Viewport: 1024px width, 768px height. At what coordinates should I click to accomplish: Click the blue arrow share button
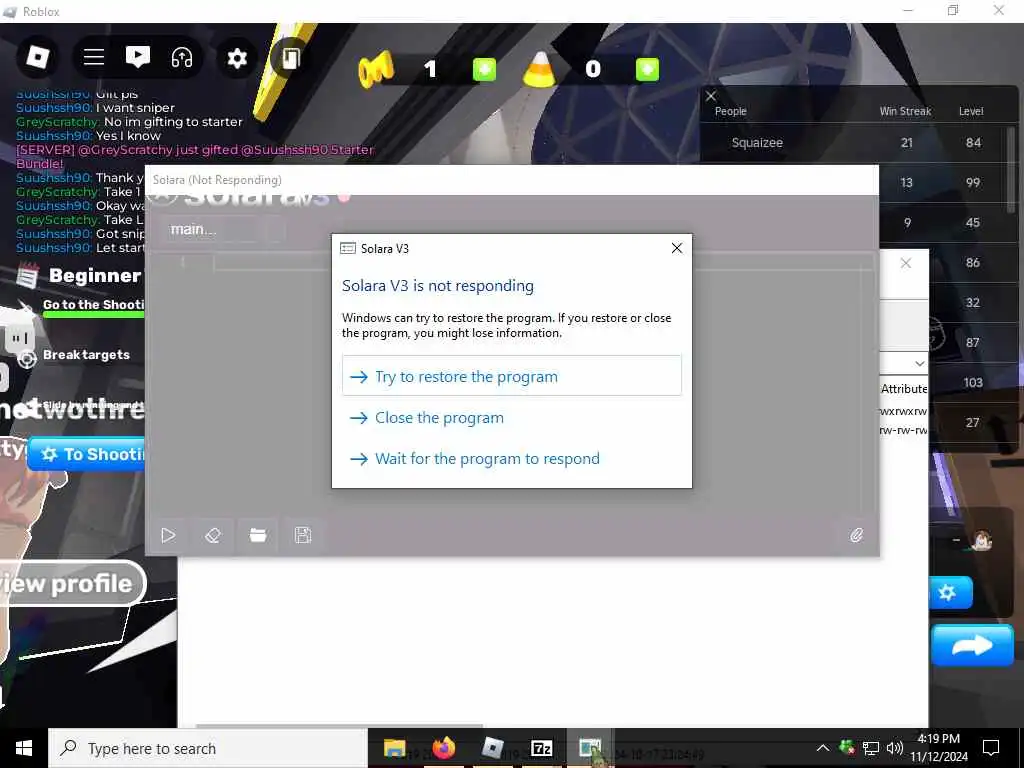point(972,645)
